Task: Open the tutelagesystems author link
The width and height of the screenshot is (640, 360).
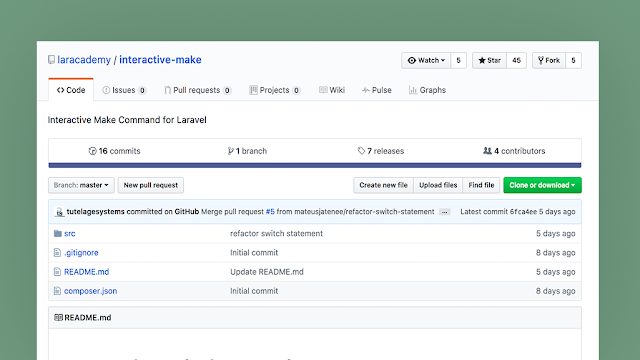Action: pos(96,211)
